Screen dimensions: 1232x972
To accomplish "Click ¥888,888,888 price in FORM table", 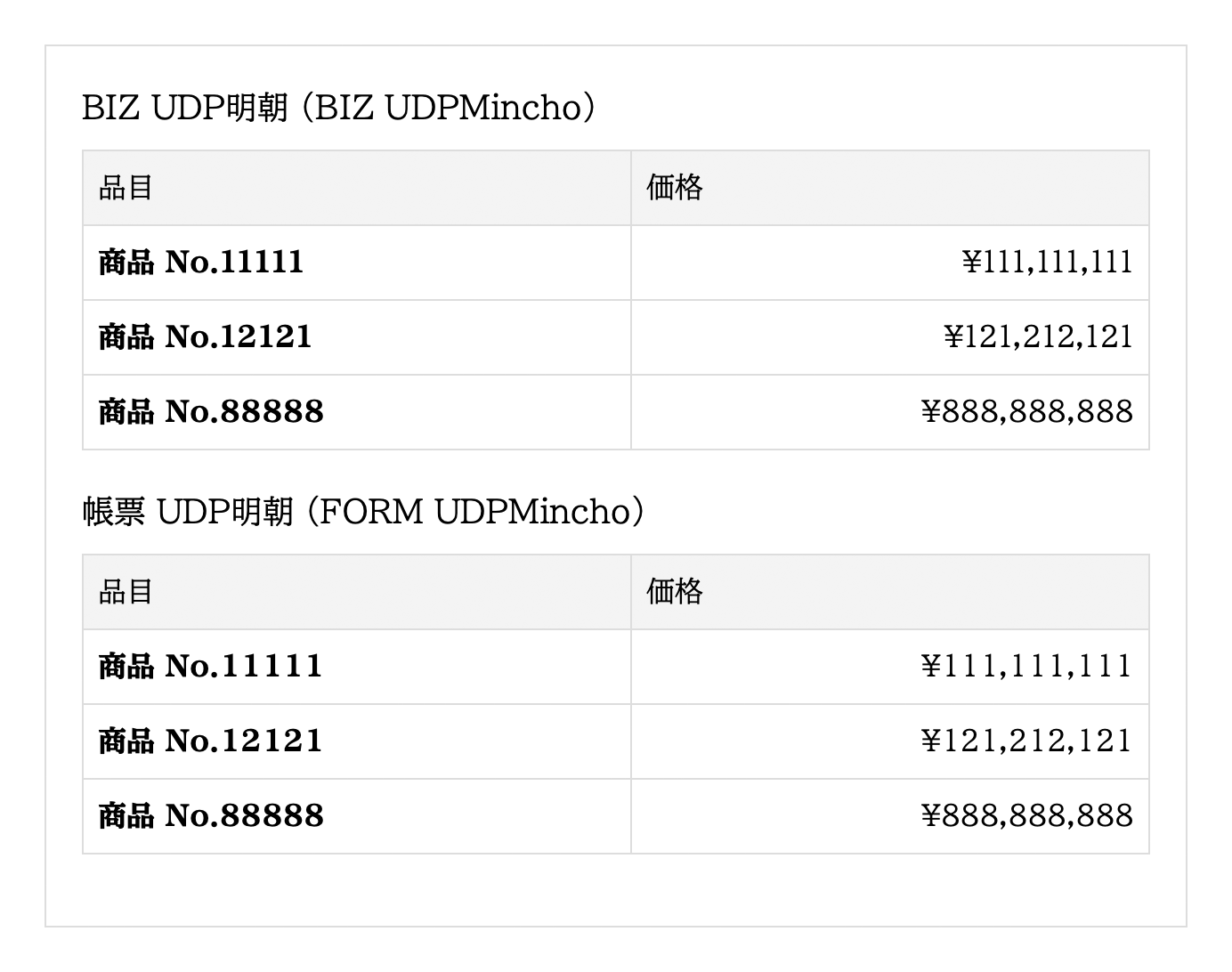I will pyautogui.click(x=1026, y=816).
